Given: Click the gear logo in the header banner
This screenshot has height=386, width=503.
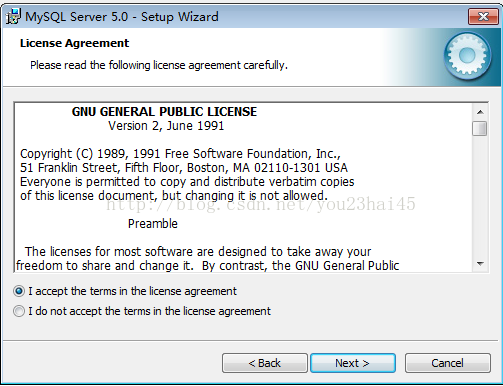Looking at the screenshot, I should point(467,56).
